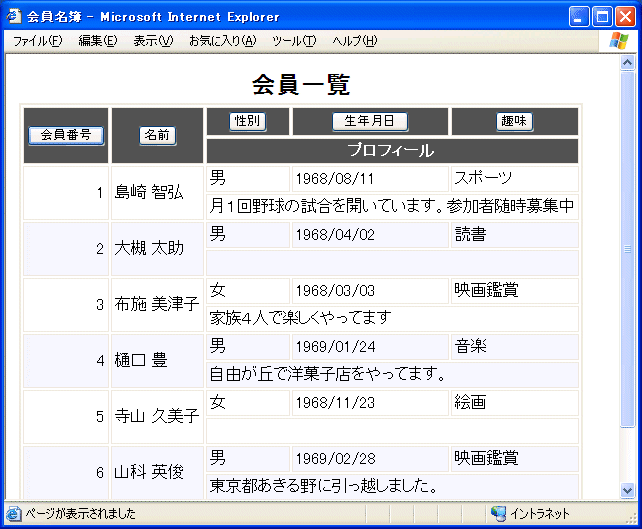Click the 絵画 hobby cell

tap(515, 402)
